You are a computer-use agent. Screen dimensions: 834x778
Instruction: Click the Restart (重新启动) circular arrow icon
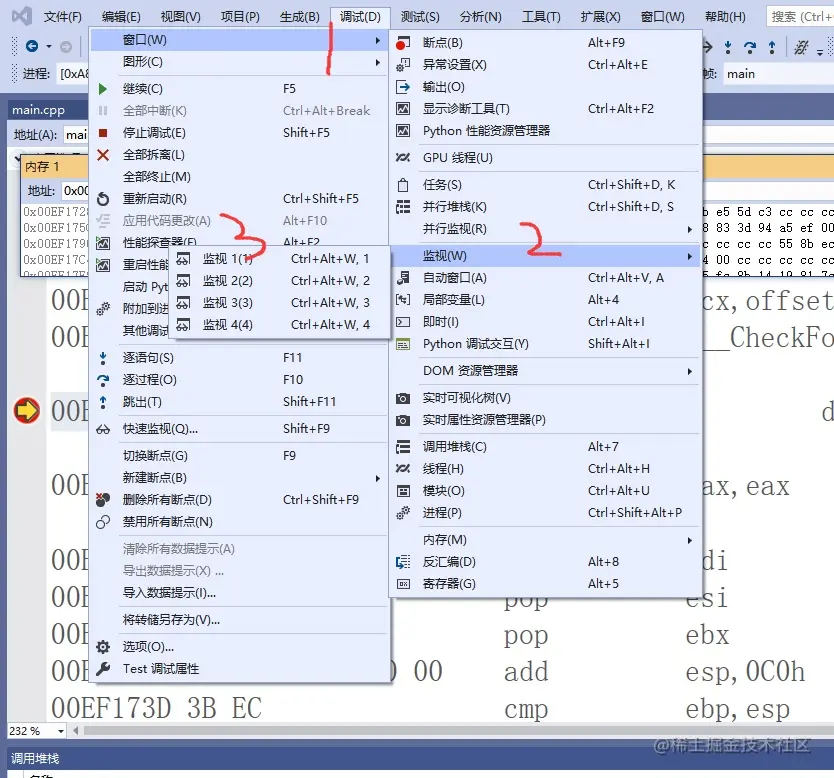click(x=103, y=199)
